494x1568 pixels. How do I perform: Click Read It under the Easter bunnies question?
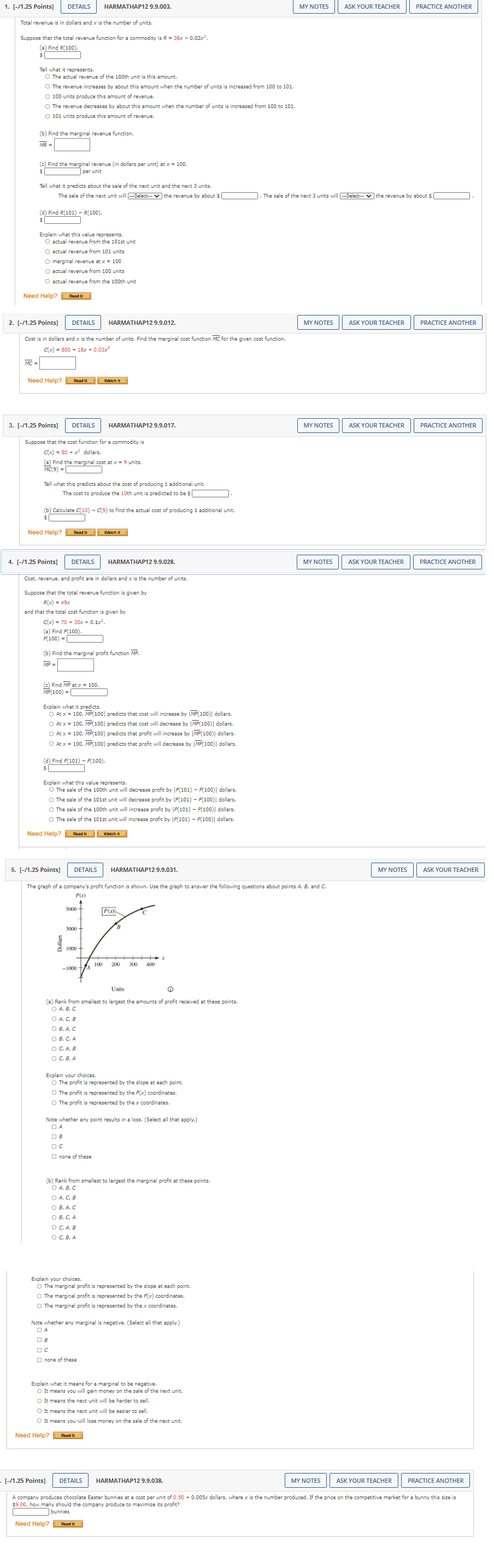tap(68, 1524)
